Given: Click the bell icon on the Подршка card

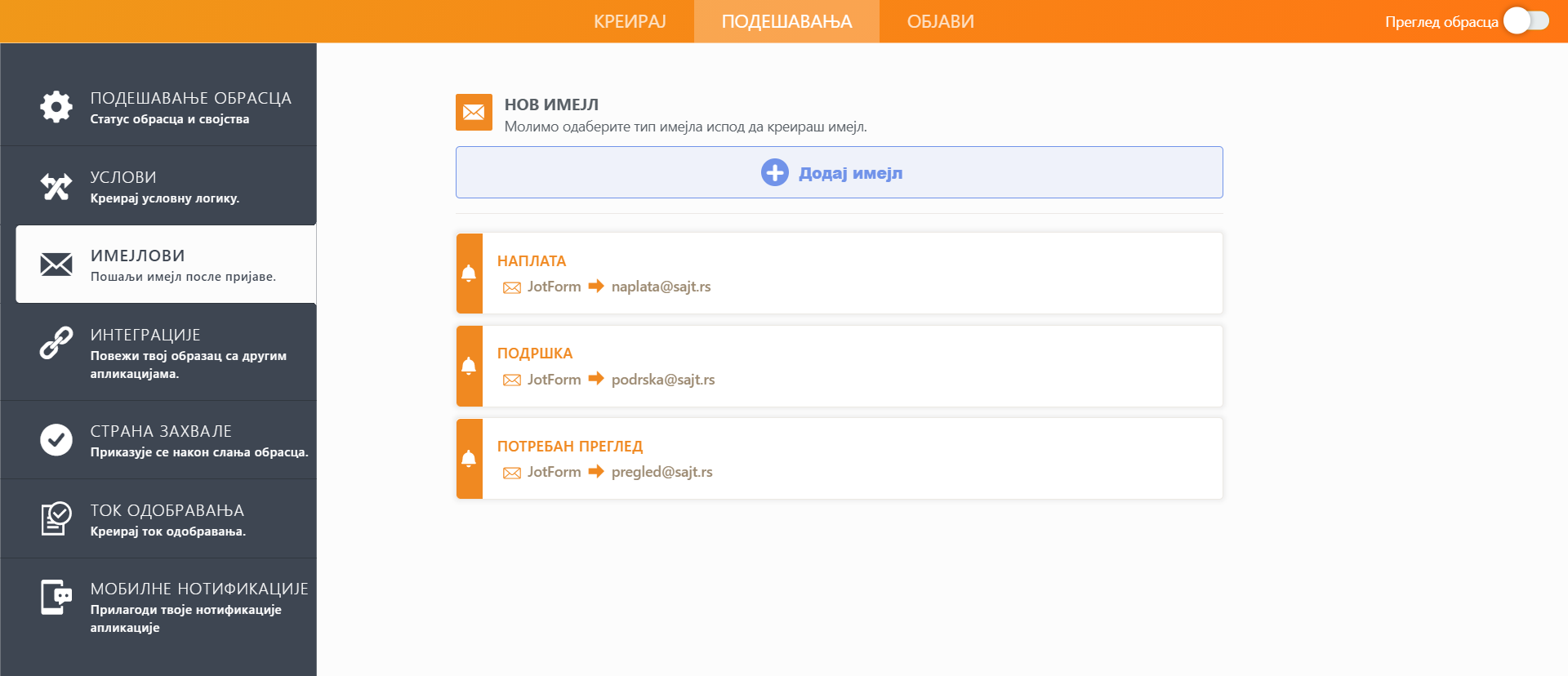Looking at the screenshot, I should [469, 366].
